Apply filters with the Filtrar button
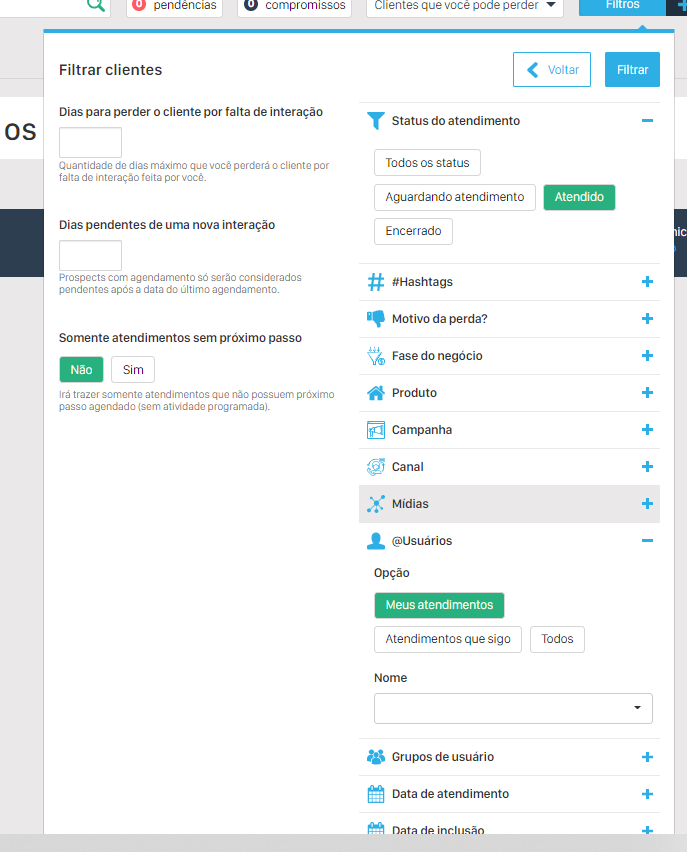Image resolution: width=687 pixels, height=852 pixels. tap(632, 70)
